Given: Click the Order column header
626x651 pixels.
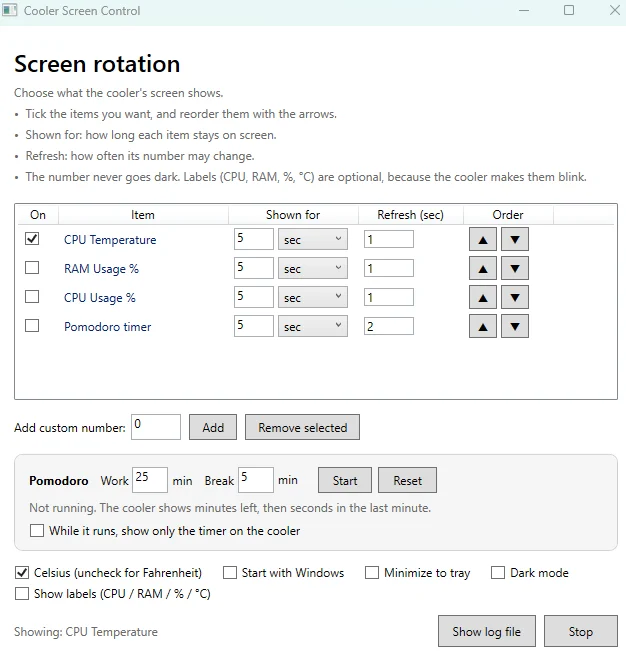Looking at the screenshot, I should pyautogui.click(x=508, y=215).
